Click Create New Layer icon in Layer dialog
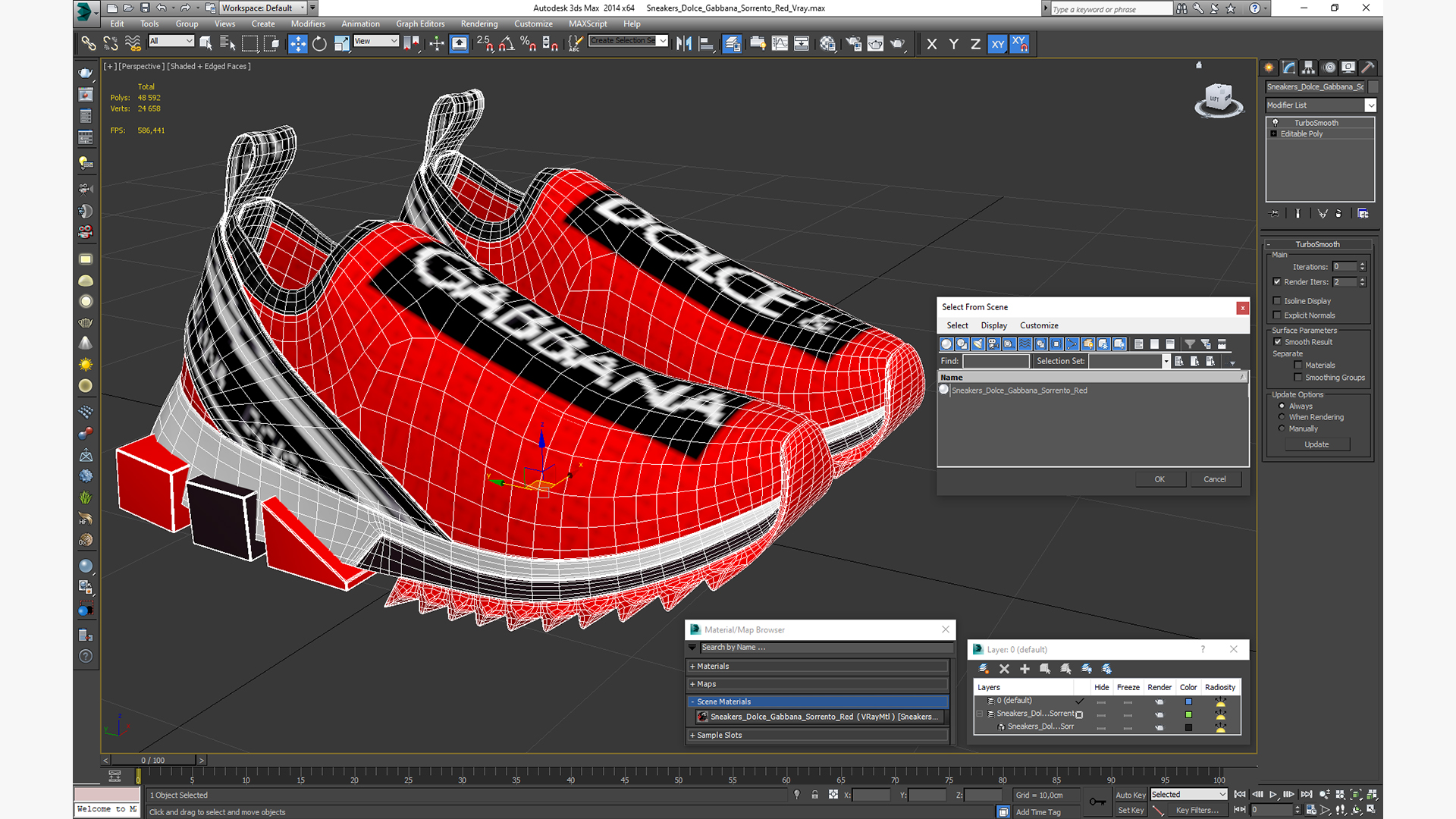The width and height of the screenshot is (1456, 819). [x=984, y=669]
